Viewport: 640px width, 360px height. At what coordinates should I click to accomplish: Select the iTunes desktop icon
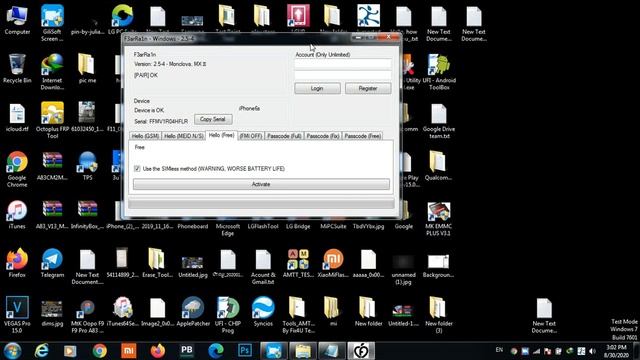coord(17,215)
